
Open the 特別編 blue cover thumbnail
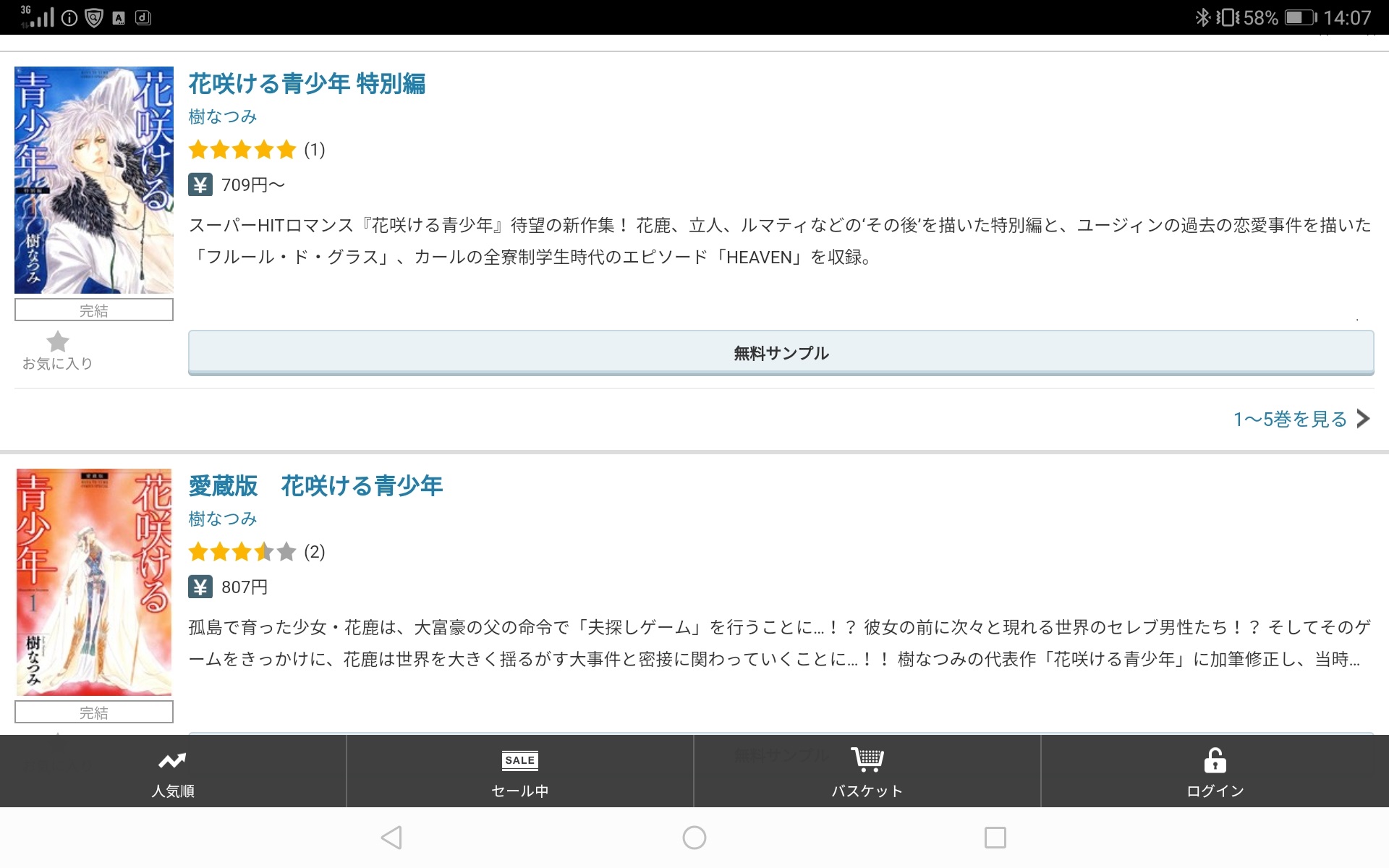click(94, 180)
